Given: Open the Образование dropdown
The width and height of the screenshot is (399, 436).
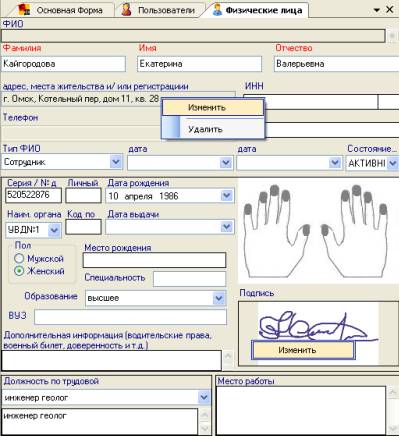Looking at the screenshot, I should [219, 298].
